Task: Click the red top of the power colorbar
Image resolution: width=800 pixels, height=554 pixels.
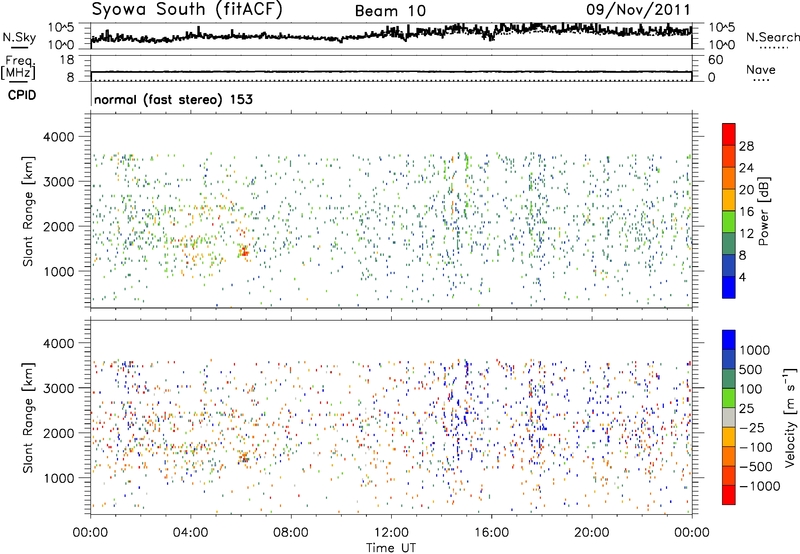Action: [729, 134]
